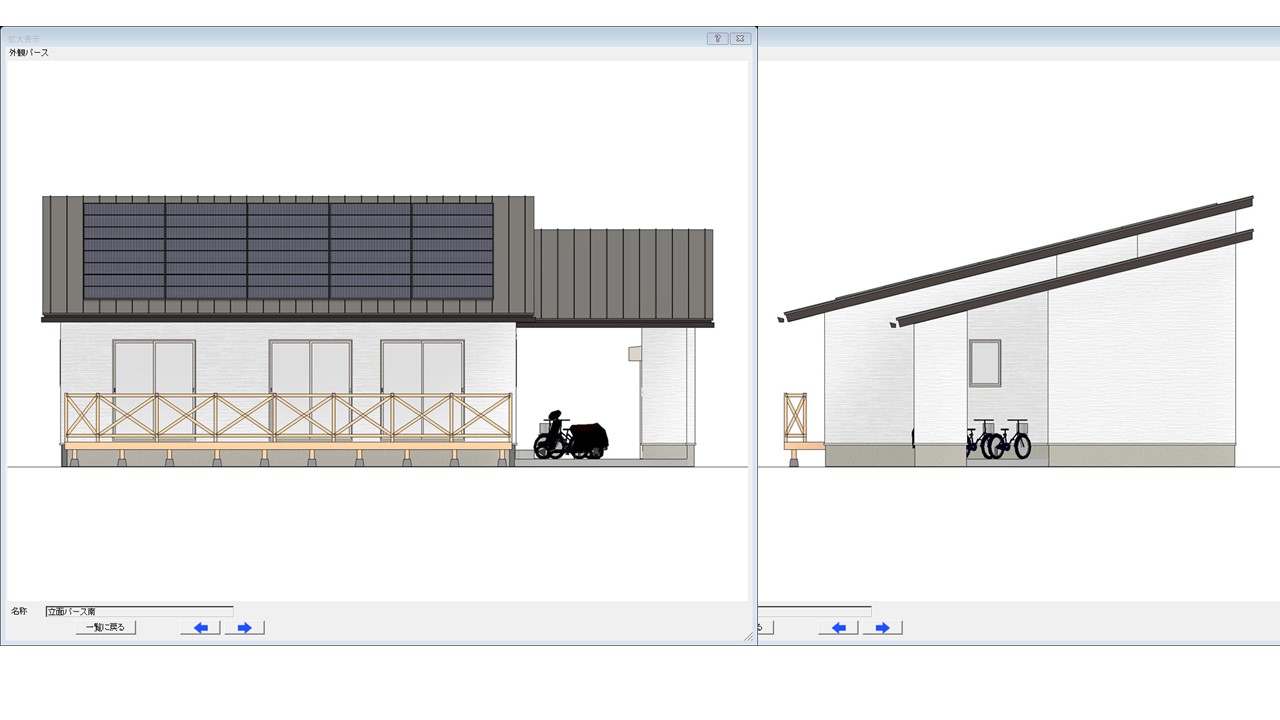Advance to next view in right-hand window

point(882,628)
